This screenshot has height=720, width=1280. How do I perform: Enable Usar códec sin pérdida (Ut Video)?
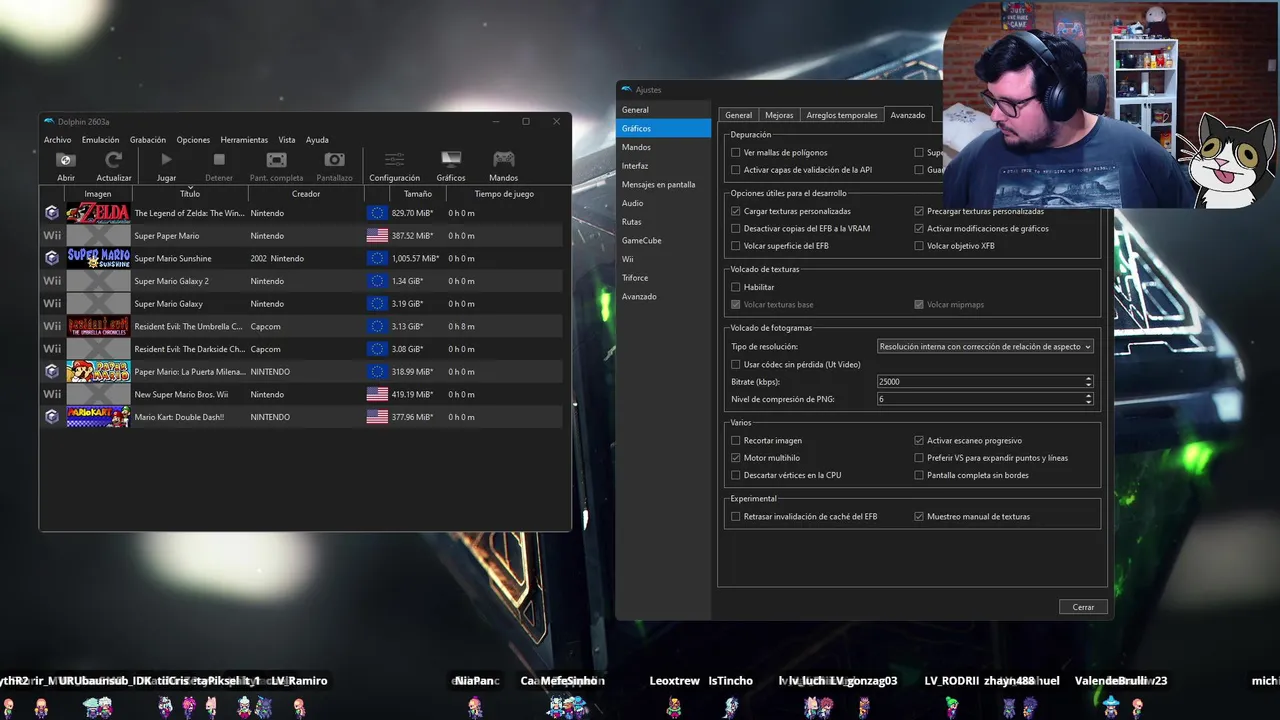tap(736, 364)
